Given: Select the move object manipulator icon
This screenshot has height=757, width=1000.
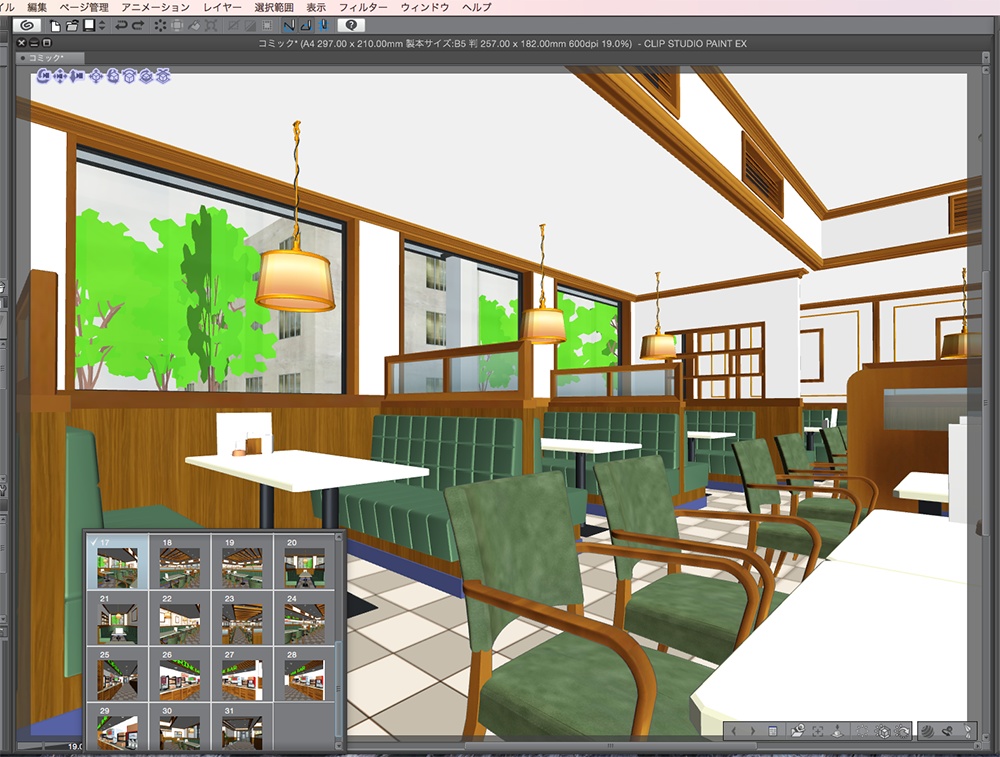Looking at the screenshot, I should tap(96, 77).
